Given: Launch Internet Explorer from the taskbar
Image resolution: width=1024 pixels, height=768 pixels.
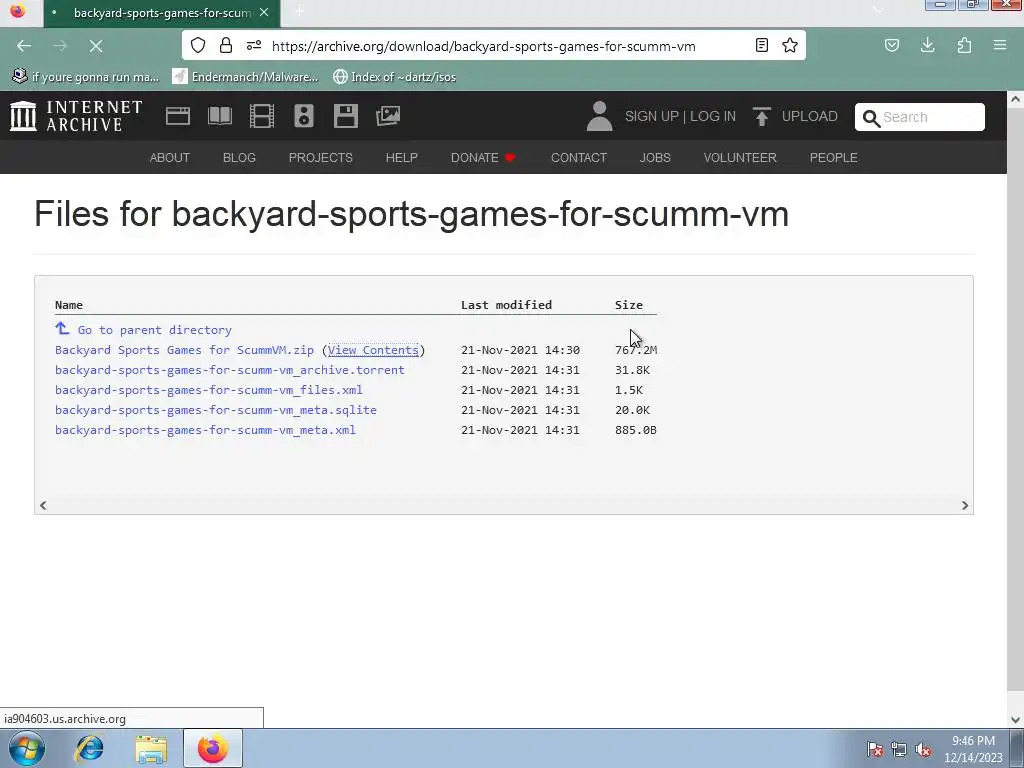Looking at the screenshot, I should click(89, 748).
